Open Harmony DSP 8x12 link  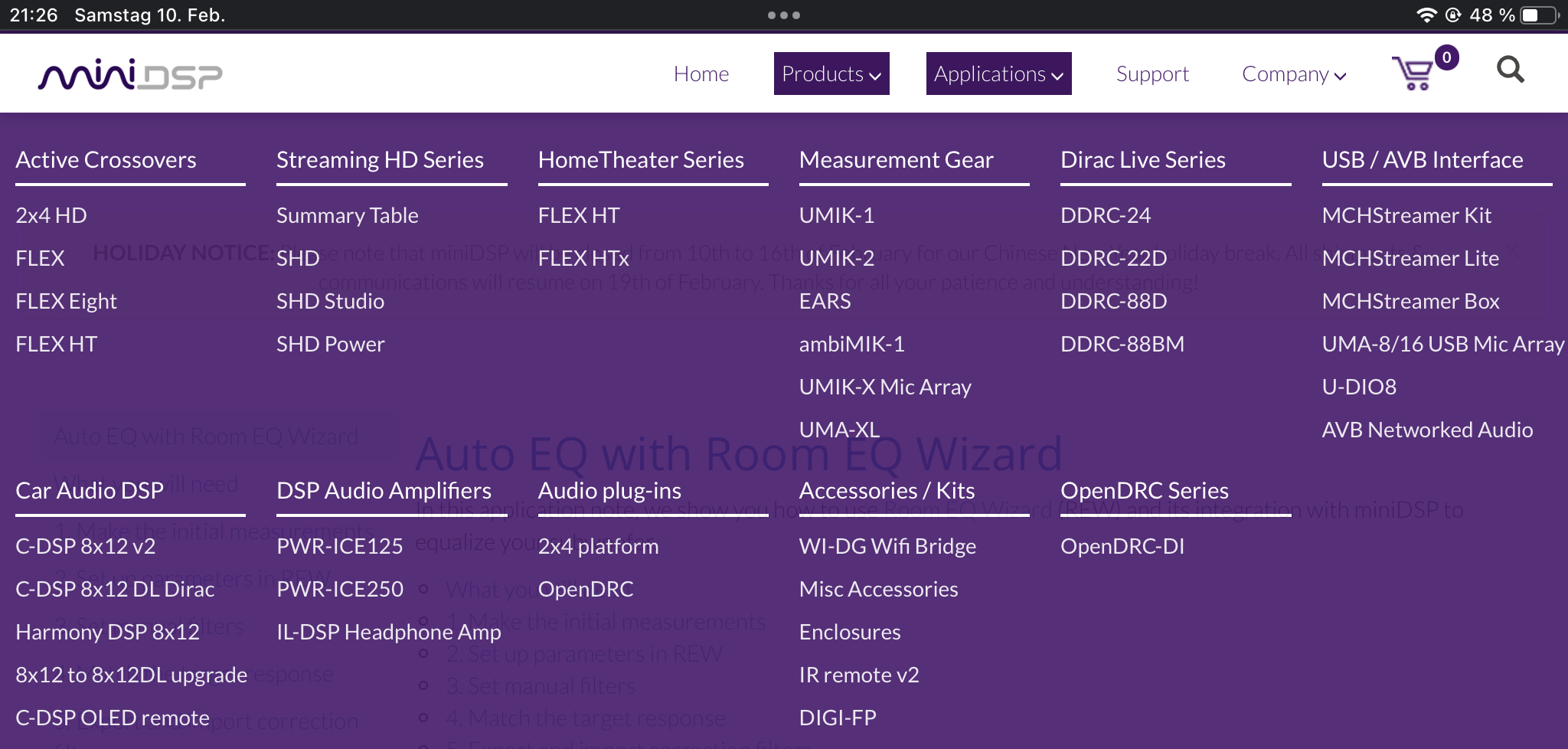(107, 632)
